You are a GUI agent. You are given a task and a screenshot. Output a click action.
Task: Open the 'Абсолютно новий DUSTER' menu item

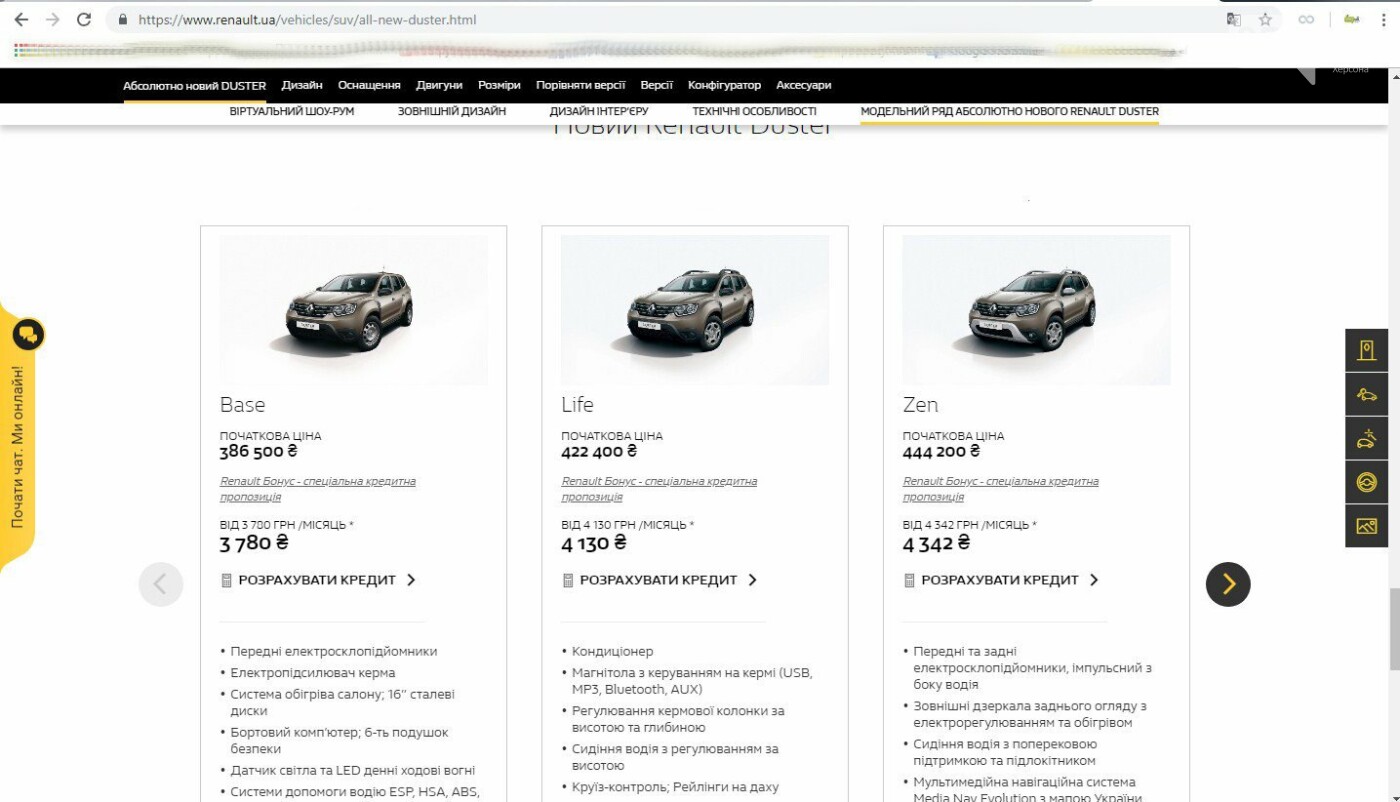(x=195, y=86)
